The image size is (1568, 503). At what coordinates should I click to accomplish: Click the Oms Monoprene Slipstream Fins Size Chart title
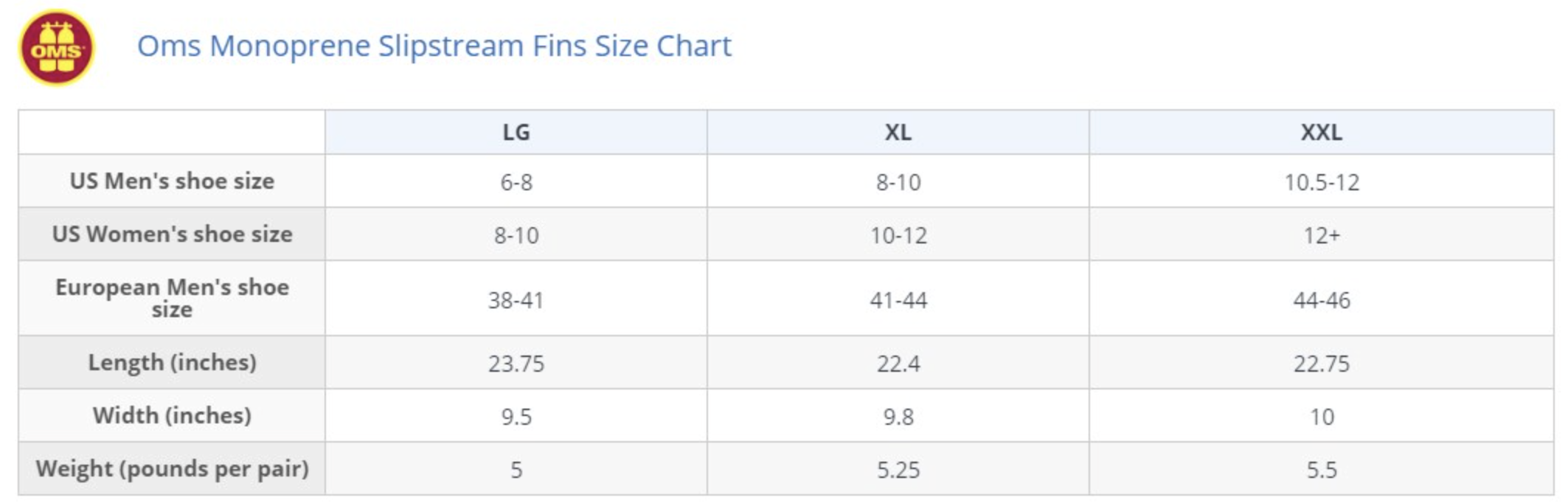point(434,46)
